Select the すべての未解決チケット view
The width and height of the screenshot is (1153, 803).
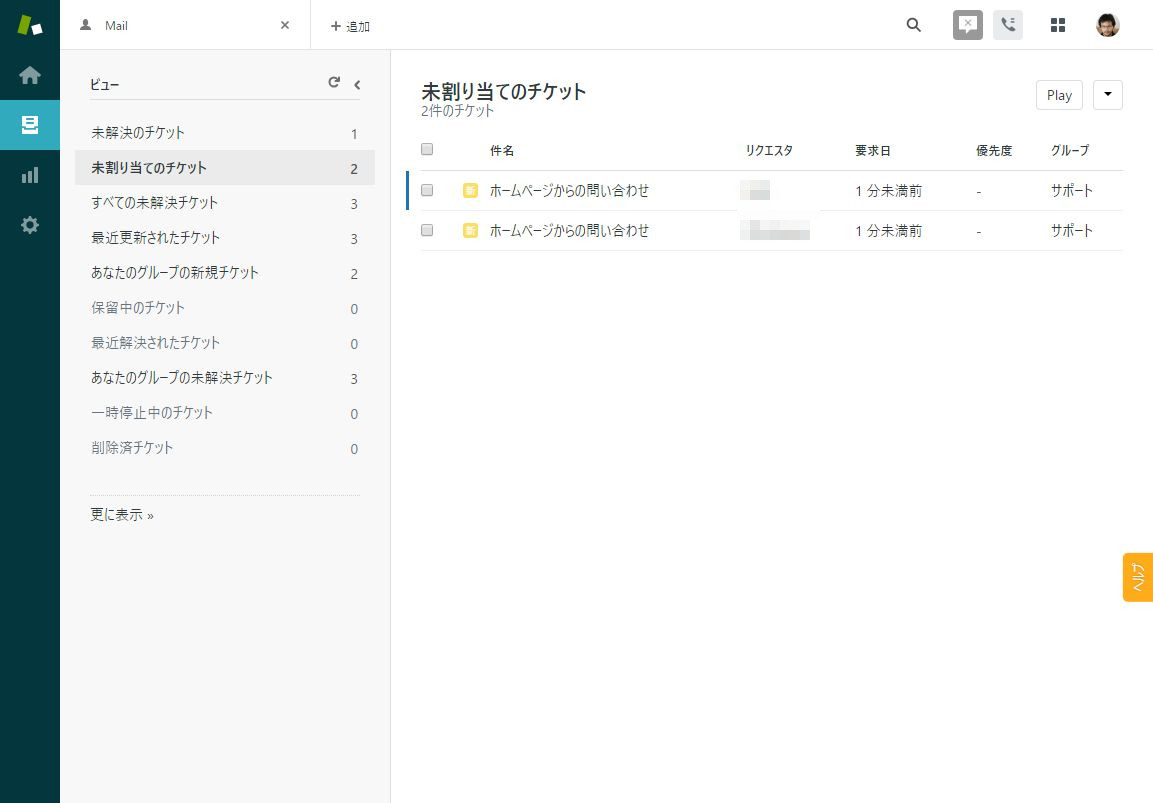[x=155, y=203]
